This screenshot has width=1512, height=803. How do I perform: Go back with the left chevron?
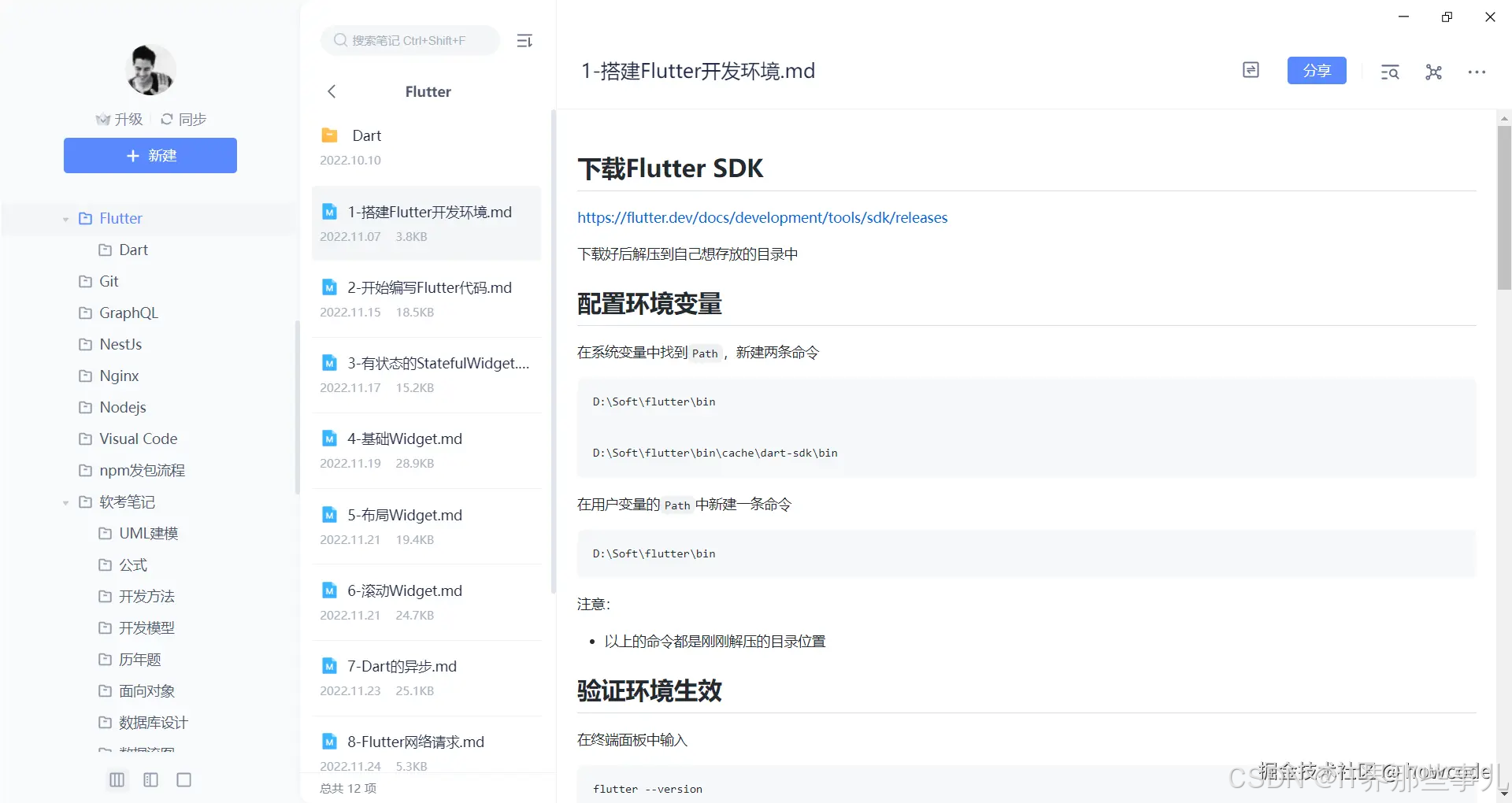[332, 91]
